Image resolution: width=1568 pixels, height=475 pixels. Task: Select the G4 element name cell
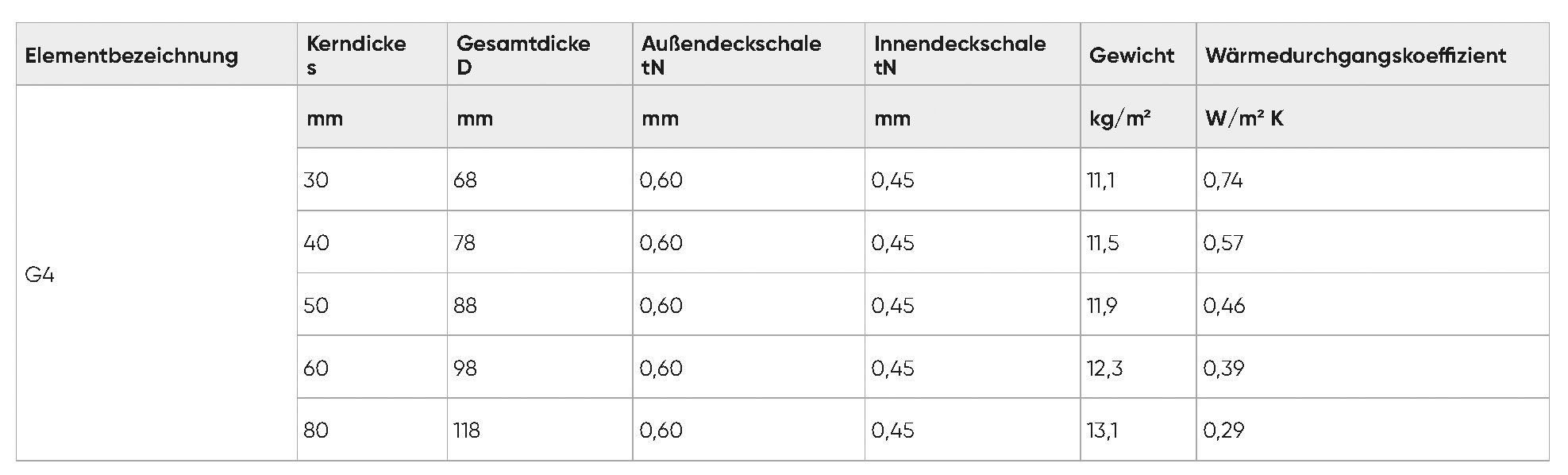pyautogui.click(x=40, y=276)
